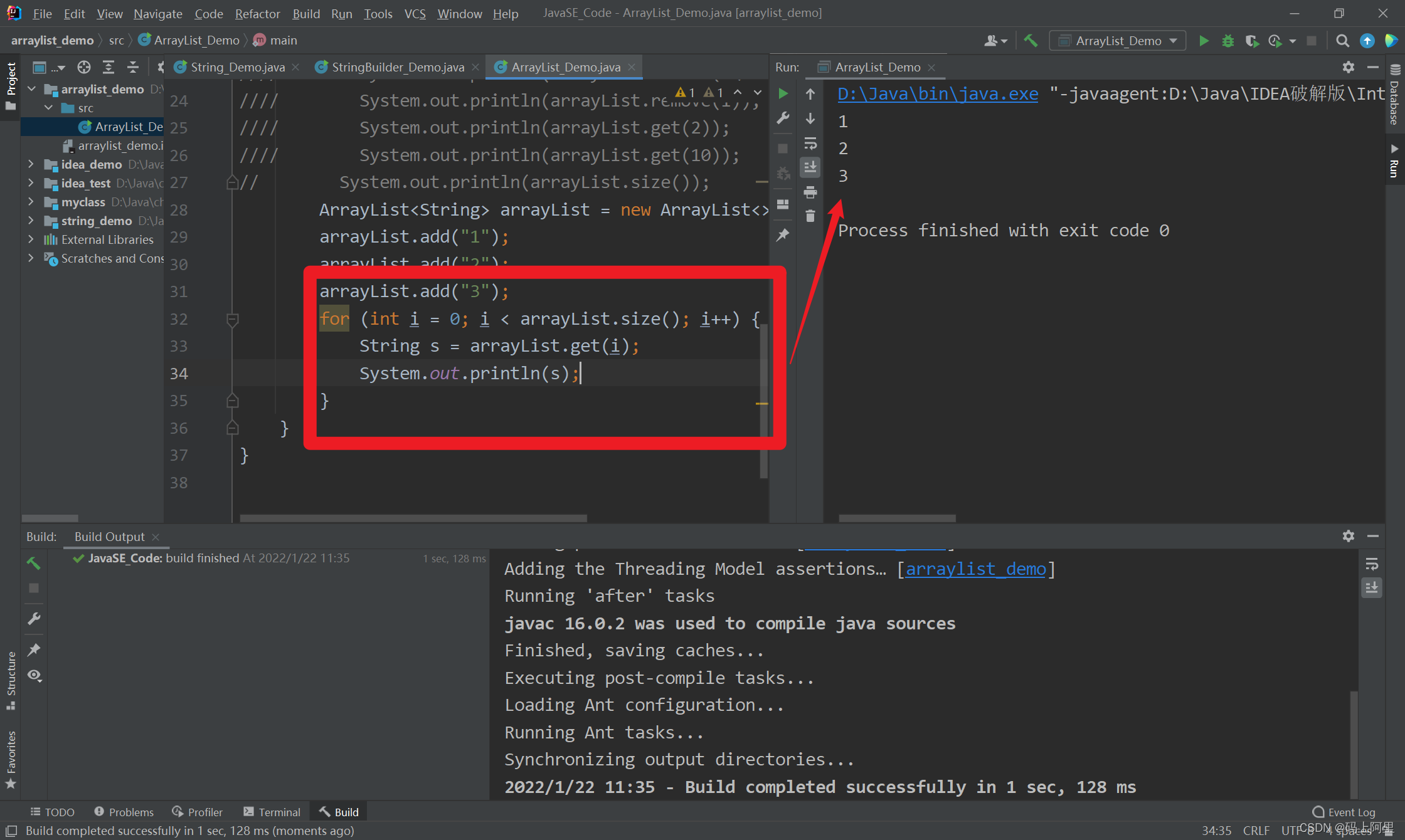Viewport: 1405px width, 840px height.
Task: Open Run settings with the wrench icon
Action: coord(783,118)
